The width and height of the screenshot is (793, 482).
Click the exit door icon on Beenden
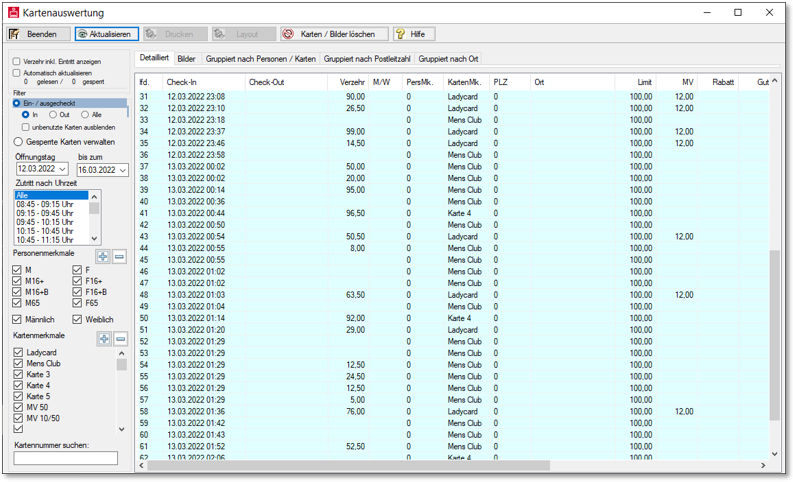14,34
